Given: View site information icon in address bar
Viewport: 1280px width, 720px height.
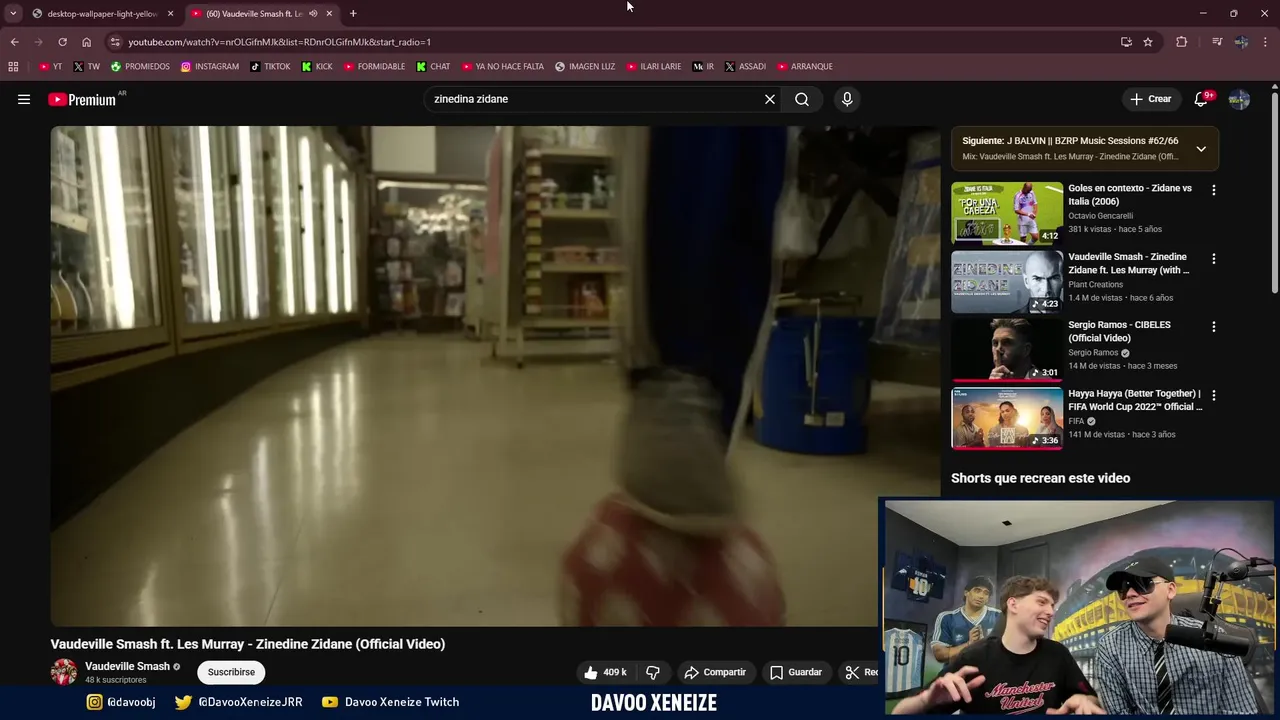Looking at the screenshot, I should click(115, 42).
